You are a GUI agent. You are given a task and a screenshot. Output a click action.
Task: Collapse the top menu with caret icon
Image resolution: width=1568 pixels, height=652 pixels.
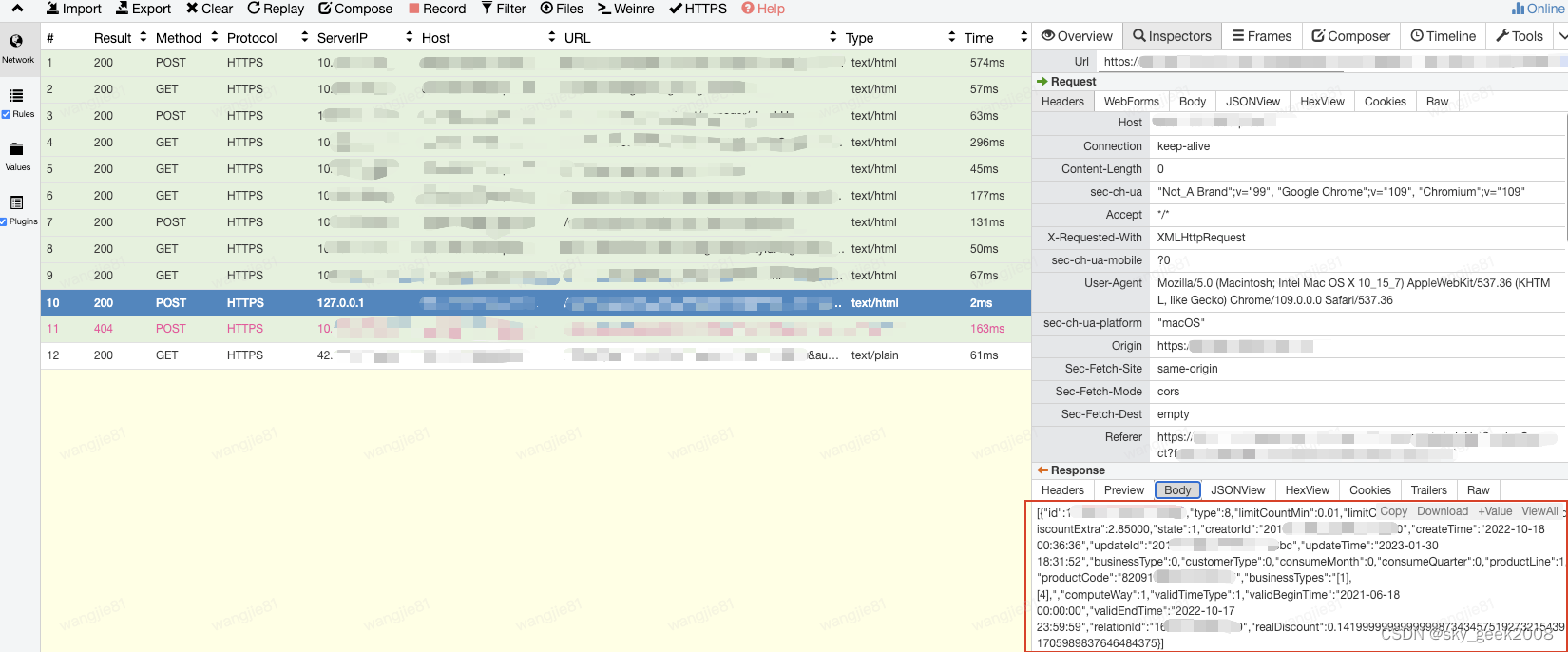[x=17, y=9]
